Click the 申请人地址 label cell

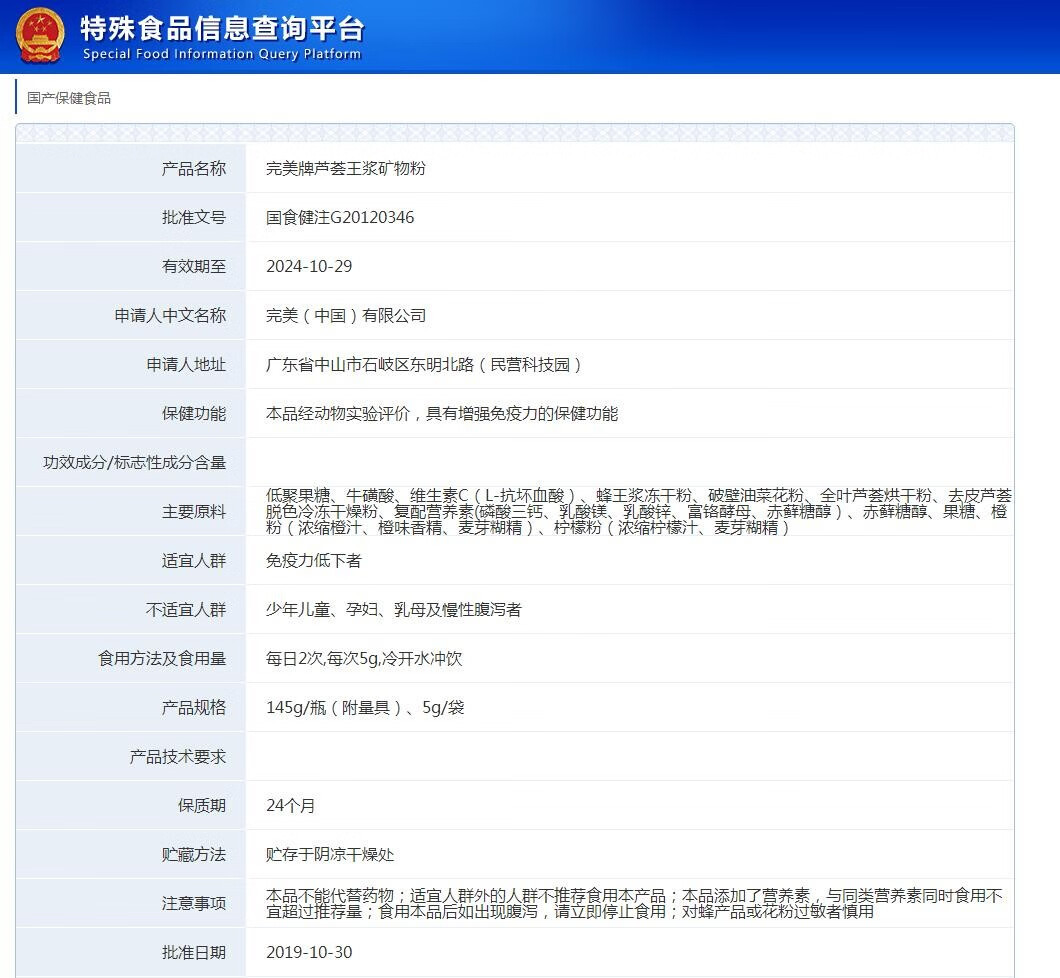pos(131,364)
